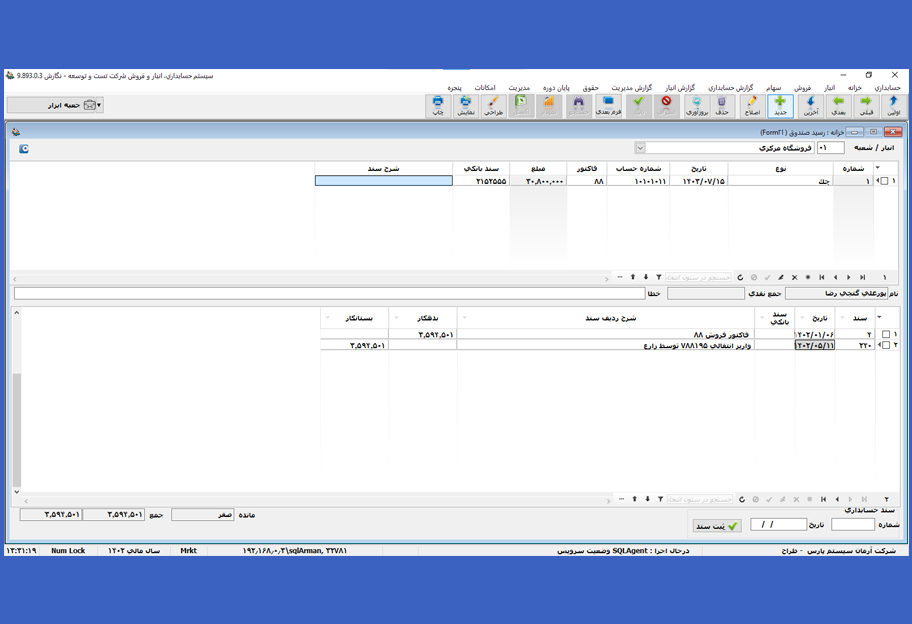Click the خطا long text field
Screen dimensions: 912x624
tap(330, 294)
